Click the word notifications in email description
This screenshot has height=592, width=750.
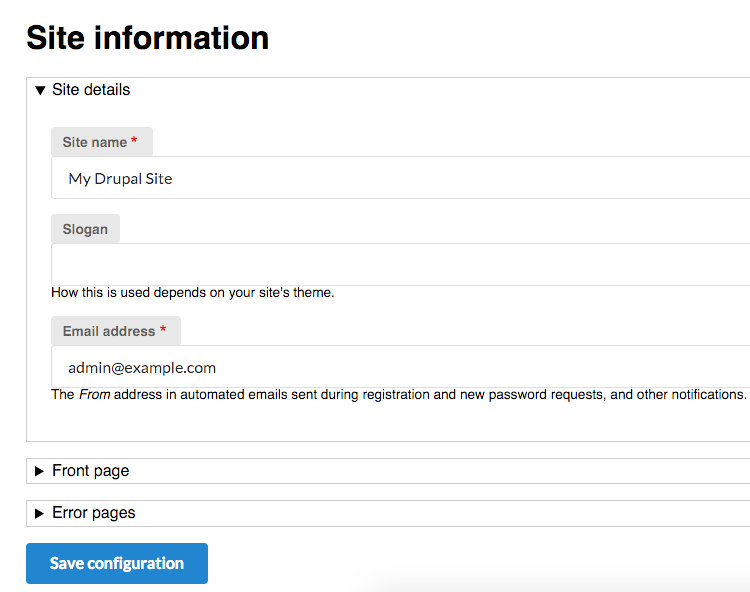pyautogui.click(x=703, y=395)
